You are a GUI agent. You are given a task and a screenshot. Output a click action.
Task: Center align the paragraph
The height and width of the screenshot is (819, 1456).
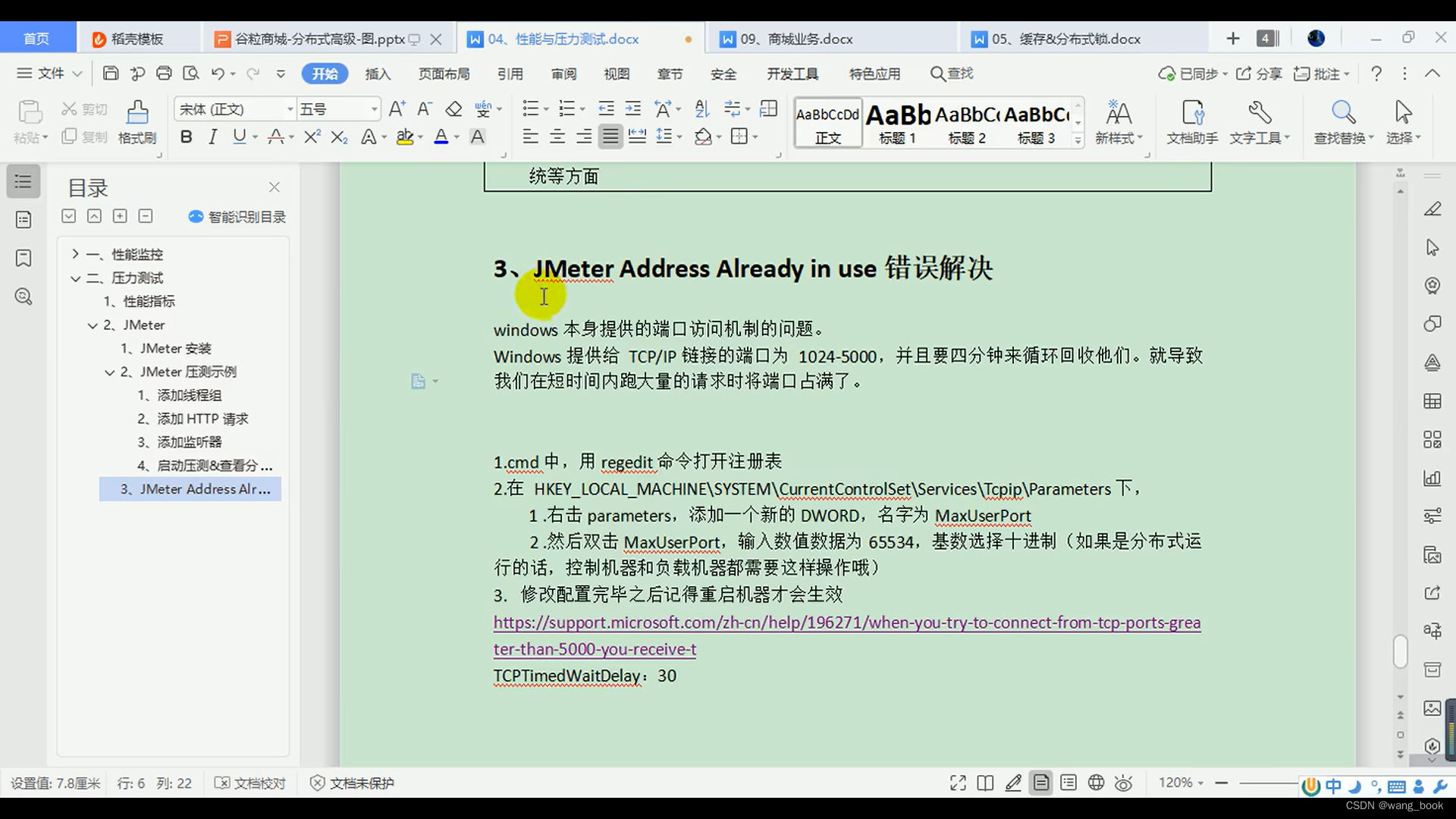point(557,136)
